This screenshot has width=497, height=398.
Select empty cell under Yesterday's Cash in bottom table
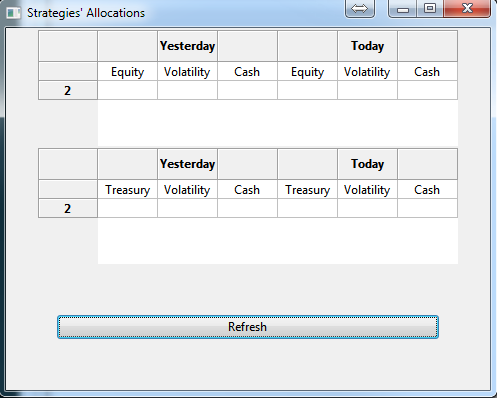point(247,208)
